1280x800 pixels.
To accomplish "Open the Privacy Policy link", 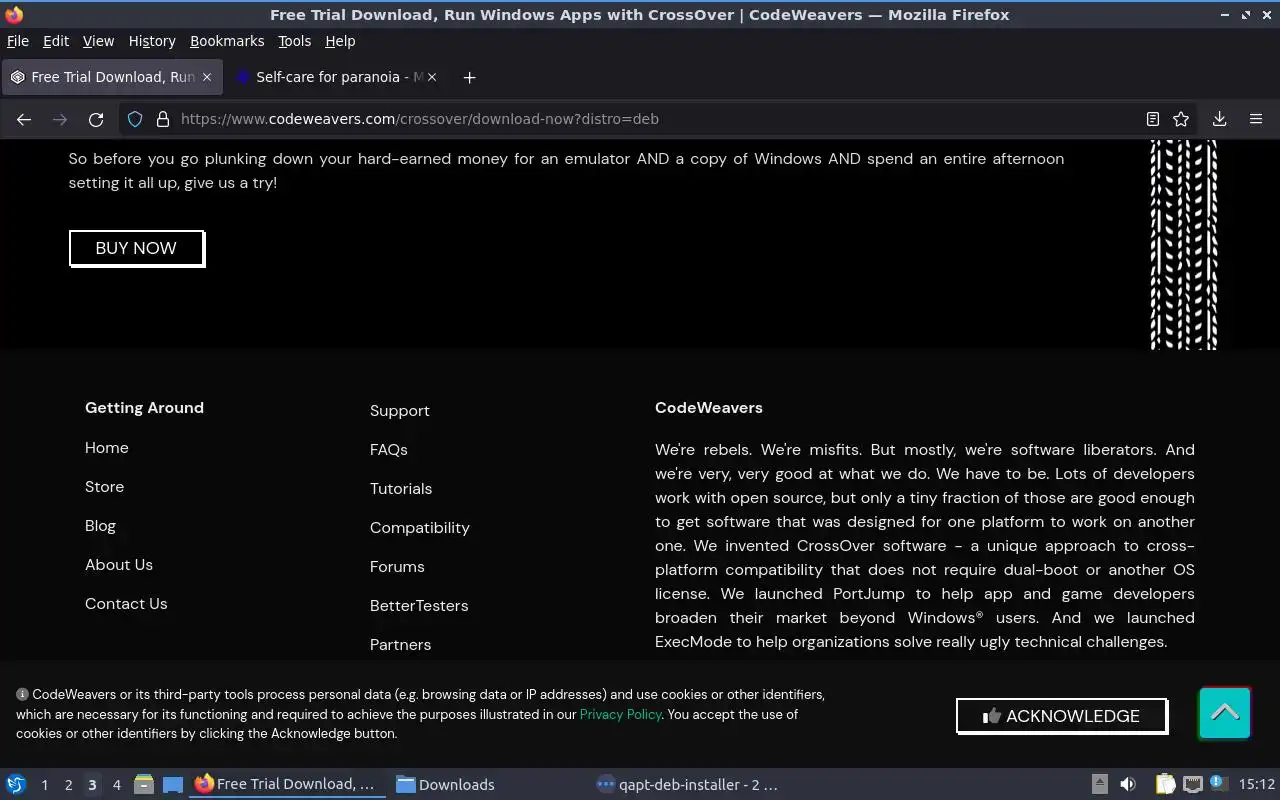I will tap(620, 714).
